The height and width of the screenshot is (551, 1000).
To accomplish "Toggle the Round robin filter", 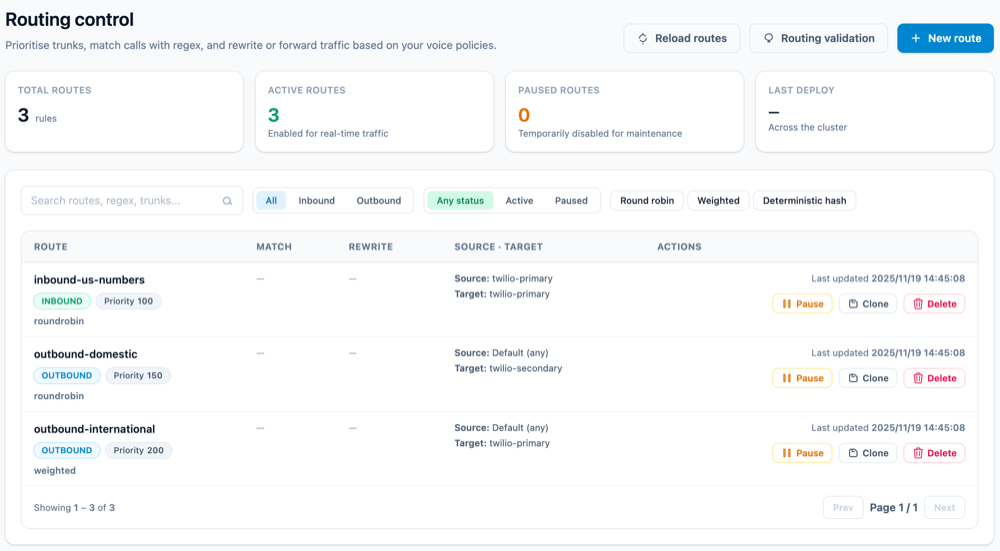I will tap(647, 201).
